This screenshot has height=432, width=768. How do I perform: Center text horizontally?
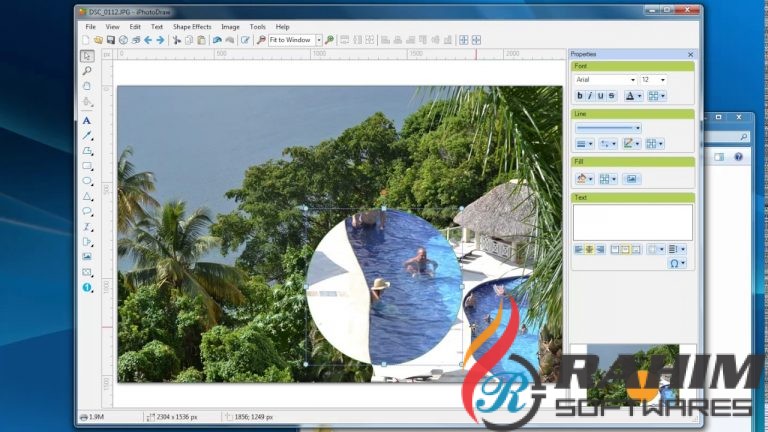589,250
